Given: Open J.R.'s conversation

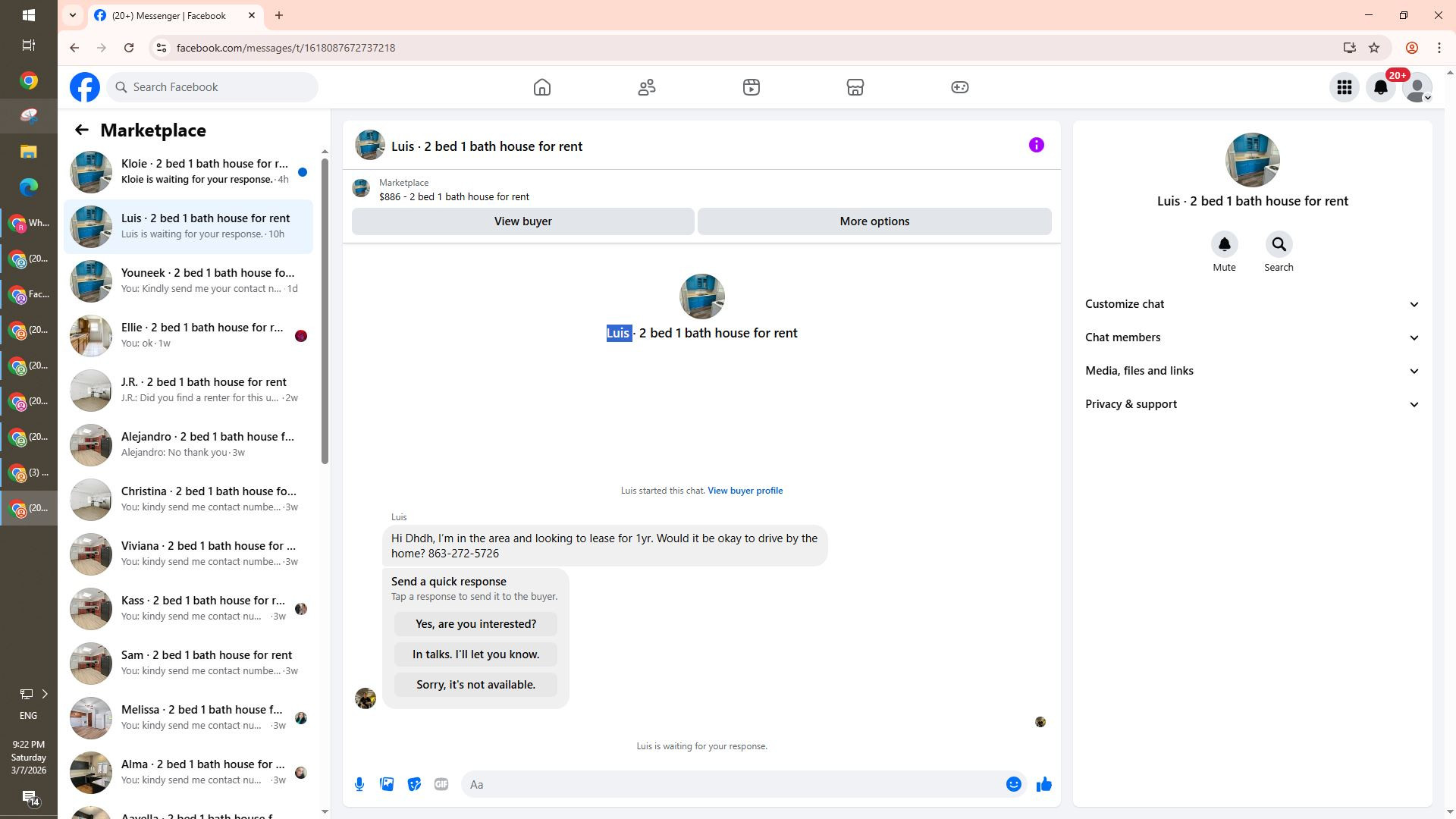Looking at the screenshot, I should [x=188, y=391].
